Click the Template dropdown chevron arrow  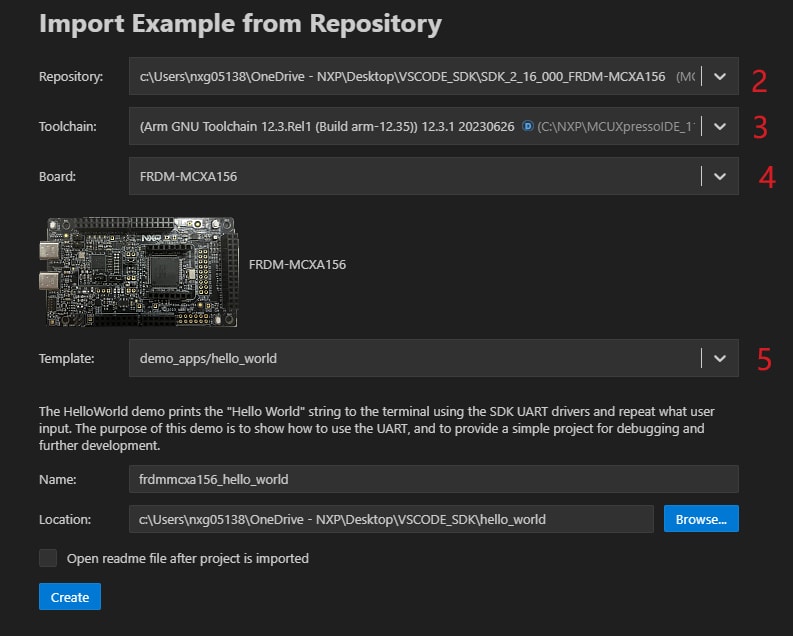(x=720, y=358)
